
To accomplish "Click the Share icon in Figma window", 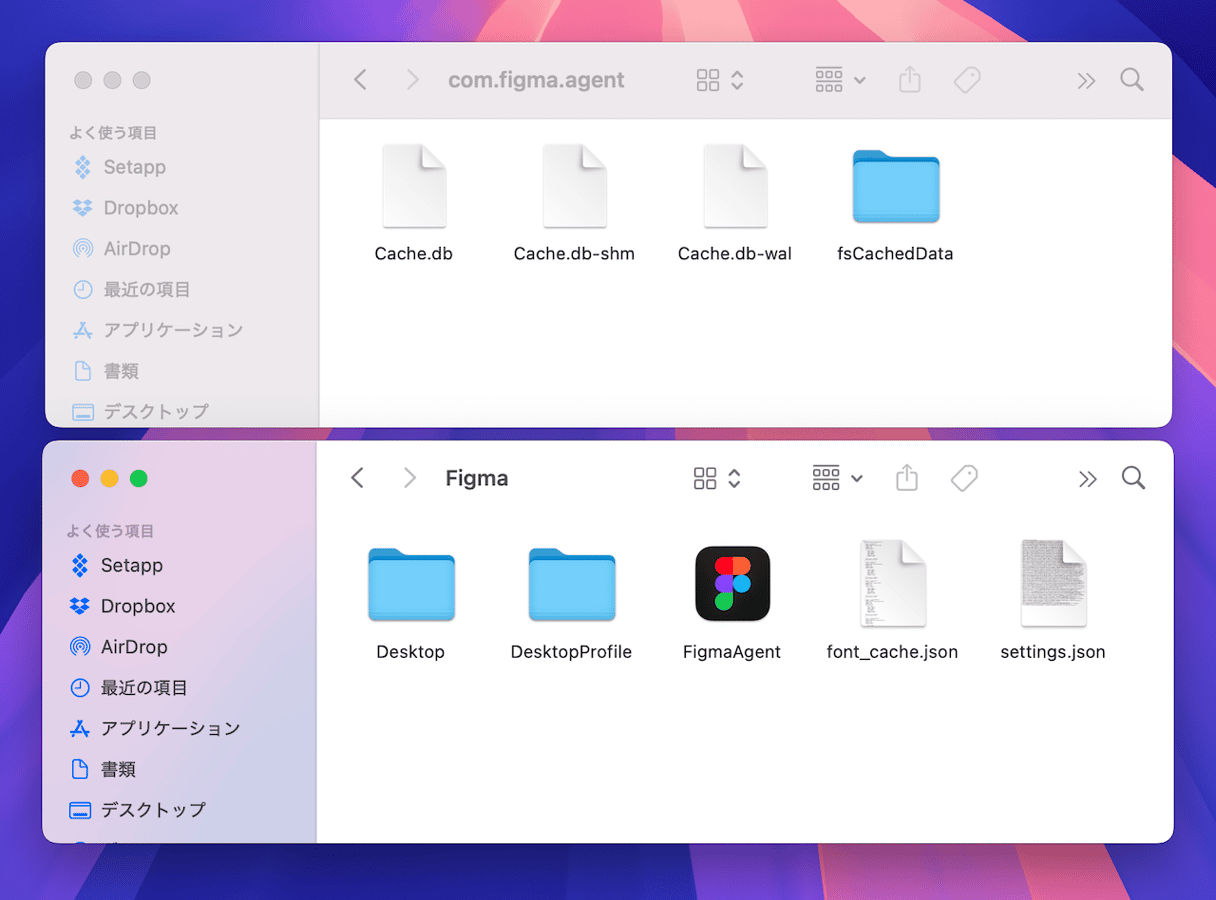I will (906, 479).
